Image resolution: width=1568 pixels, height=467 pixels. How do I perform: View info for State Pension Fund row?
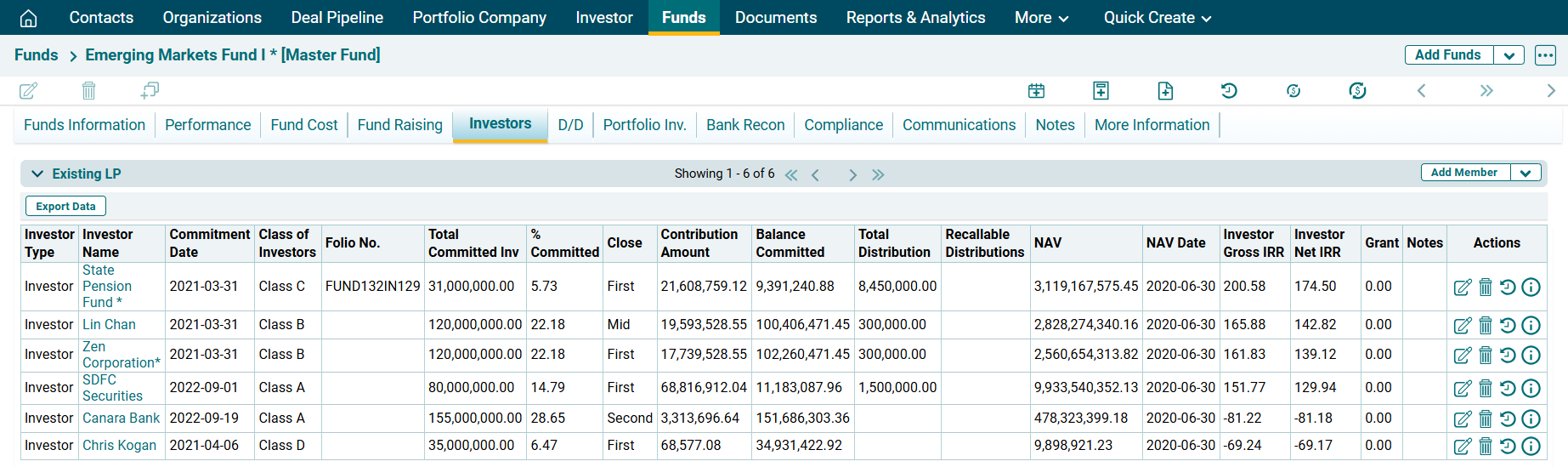1531,288
